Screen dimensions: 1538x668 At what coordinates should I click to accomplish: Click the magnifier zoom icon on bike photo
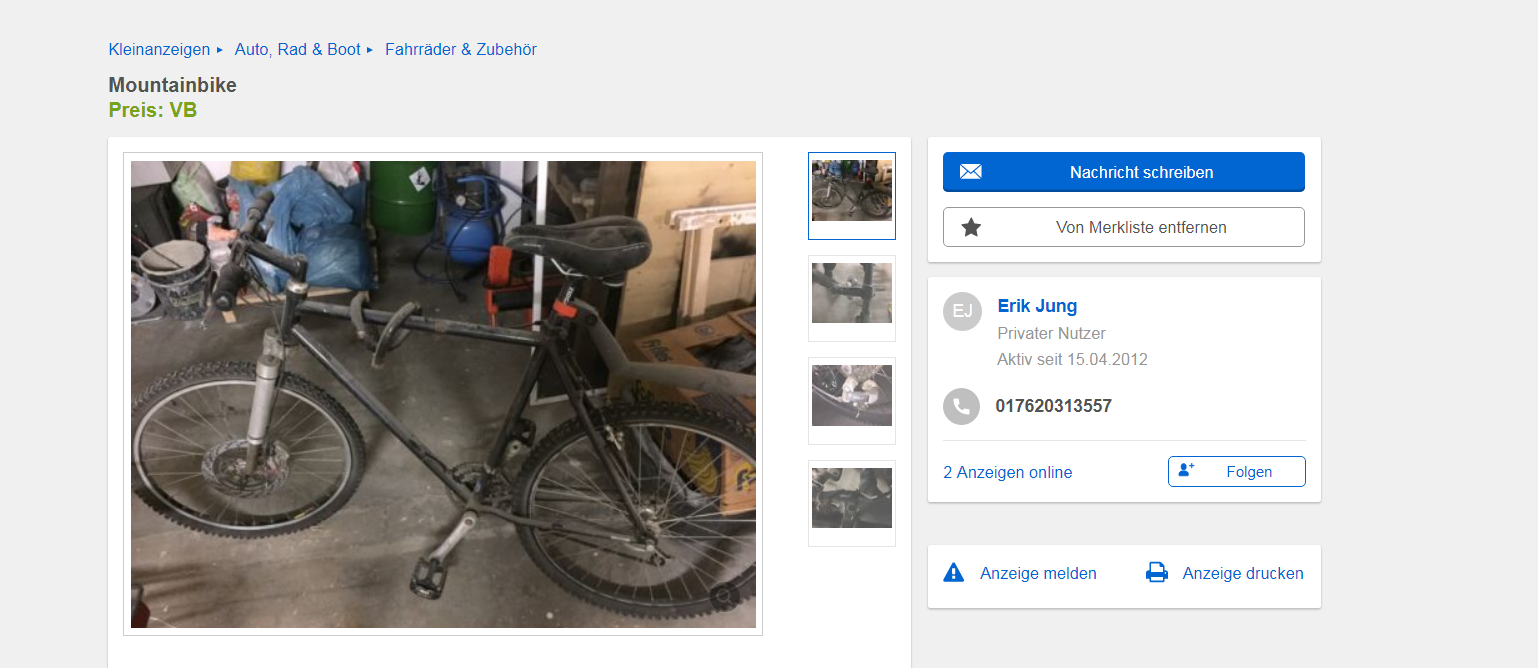coord(725,597)
